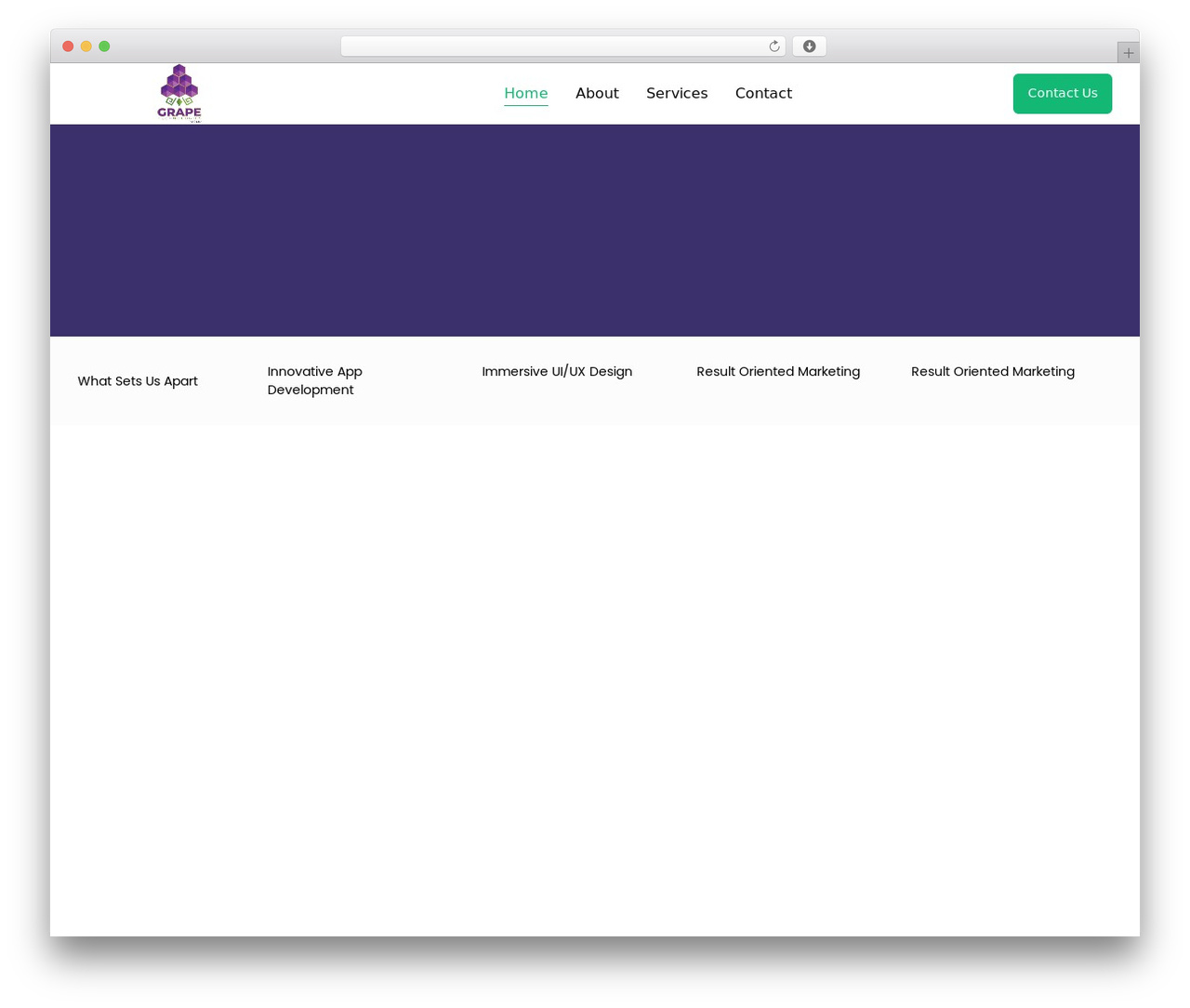Click the Immersive UI/UX Design text
This screenshot has width=1190, height=1008.
pyautogui.click(x=557, y=371)
